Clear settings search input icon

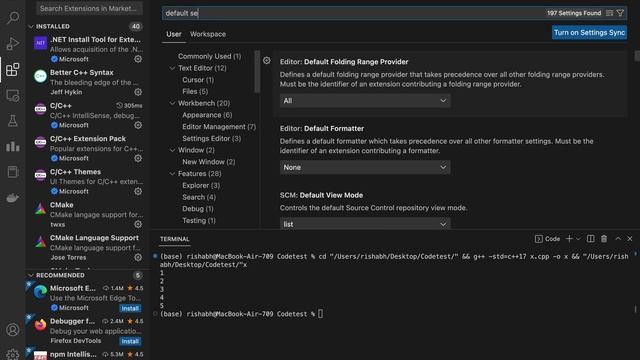(609, 13)
